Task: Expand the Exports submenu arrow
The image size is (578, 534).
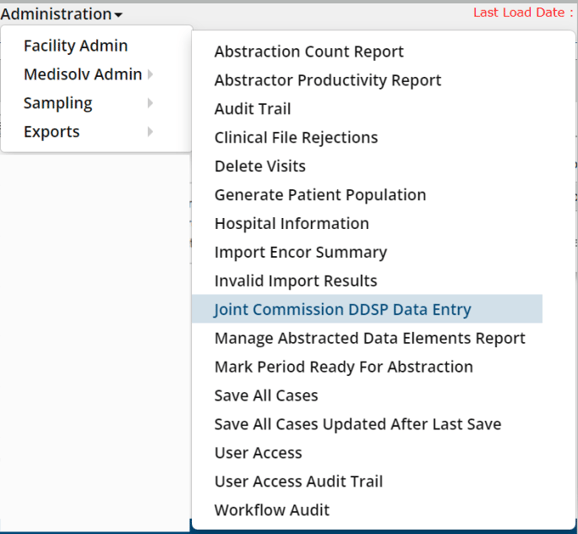Action: coord(150,132)
